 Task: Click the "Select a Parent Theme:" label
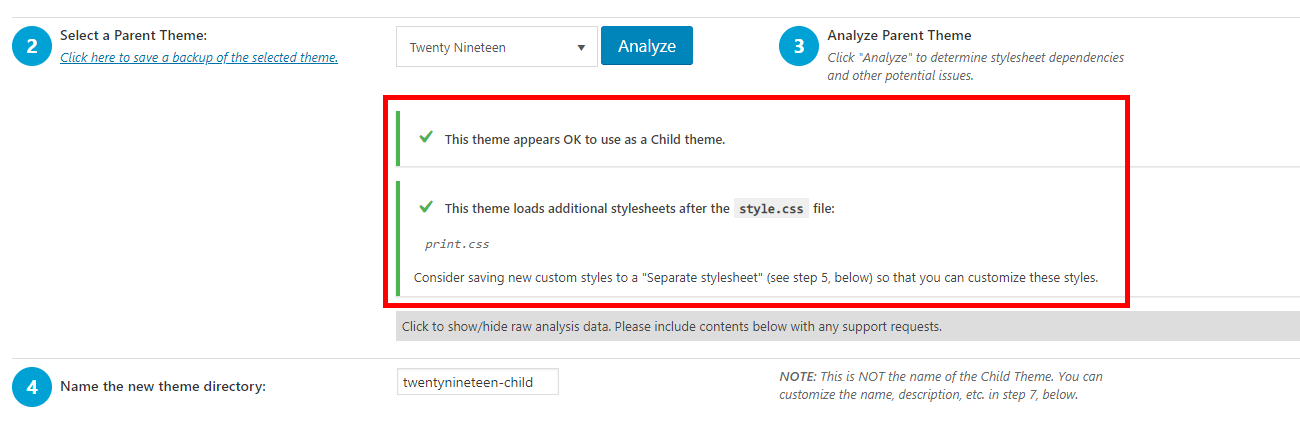tap(133, 35)
